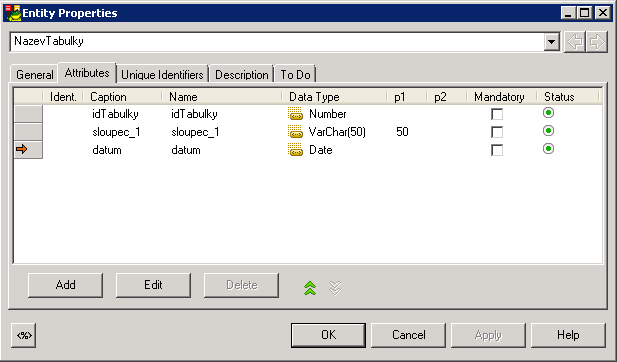Click the Add attribute button
Image resolution: width=617 pixels, height=362 pixels.
pyautogui.click(x=65, y=285)
